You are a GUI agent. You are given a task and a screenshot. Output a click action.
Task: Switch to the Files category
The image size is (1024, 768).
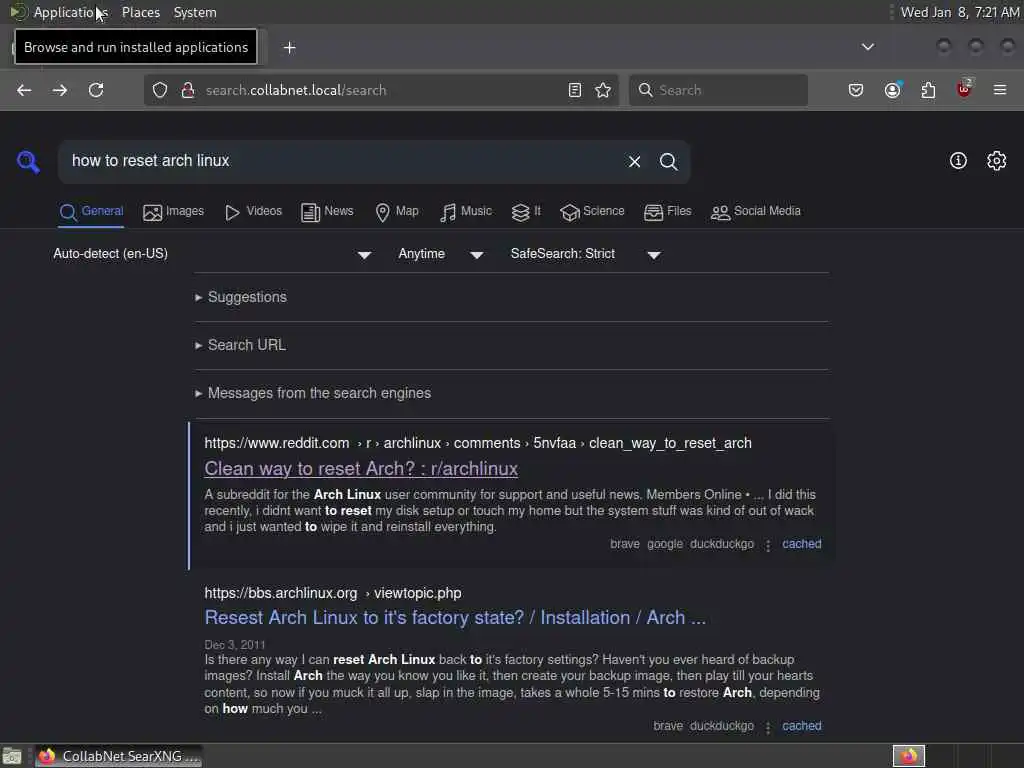(x=667, y=212)
